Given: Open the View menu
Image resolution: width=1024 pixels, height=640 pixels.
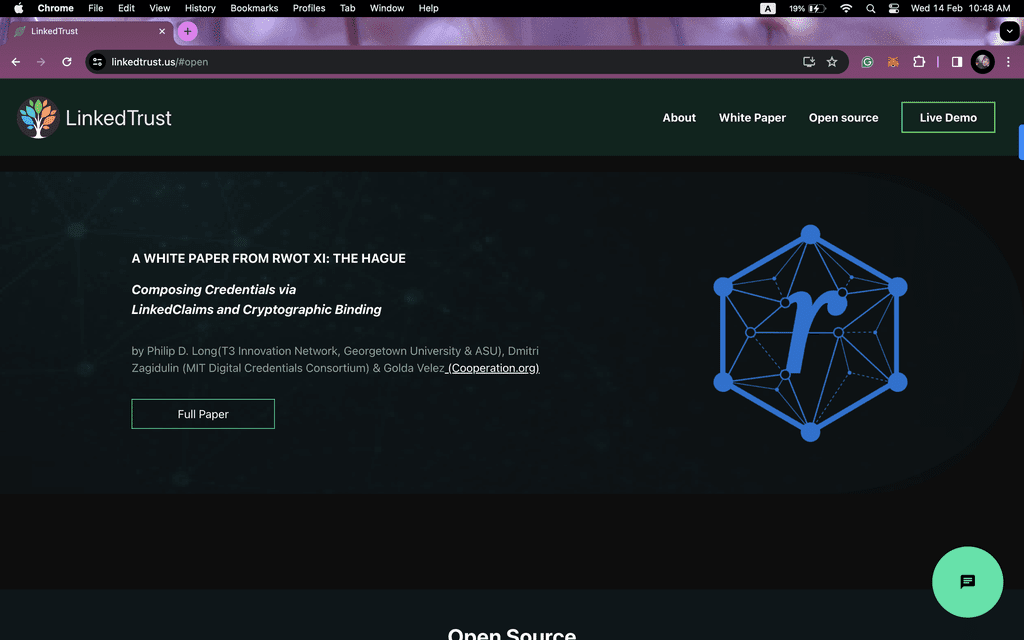Looking at the screenshot, I should coord(159,8).
